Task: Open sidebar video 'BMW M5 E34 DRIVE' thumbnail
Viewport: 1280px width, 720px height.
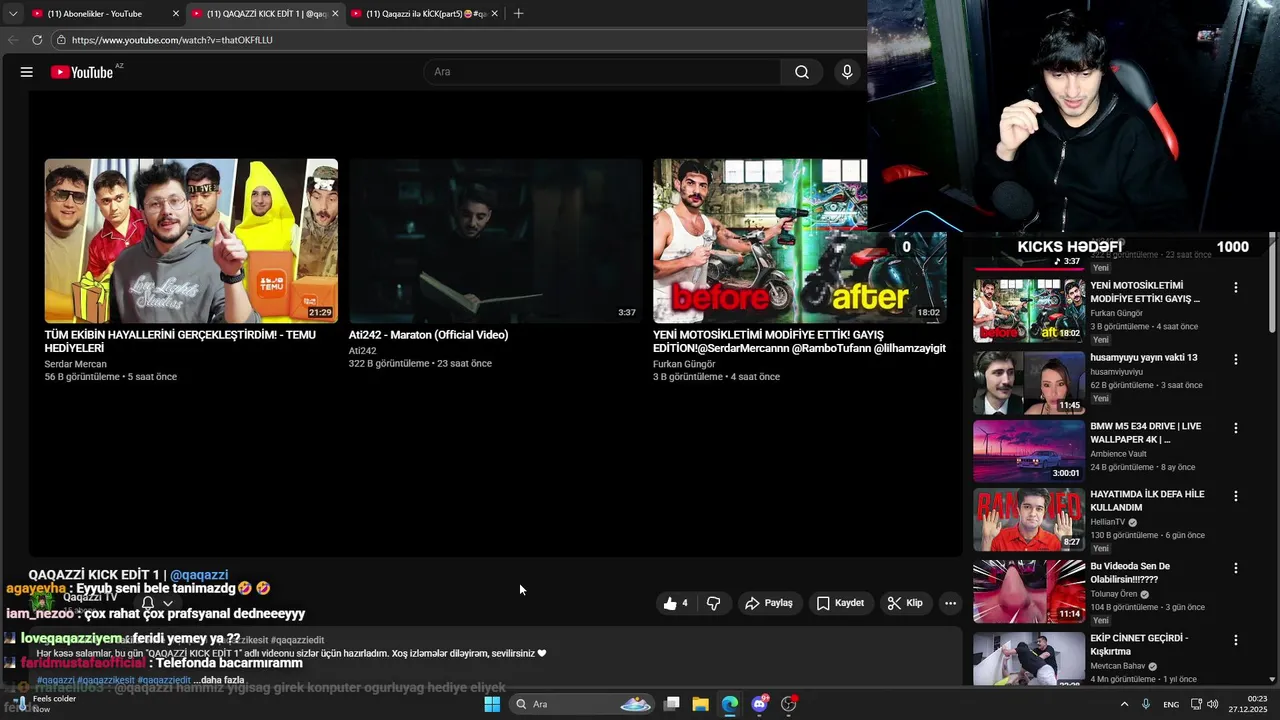Action: click(x=1029, y=451)
